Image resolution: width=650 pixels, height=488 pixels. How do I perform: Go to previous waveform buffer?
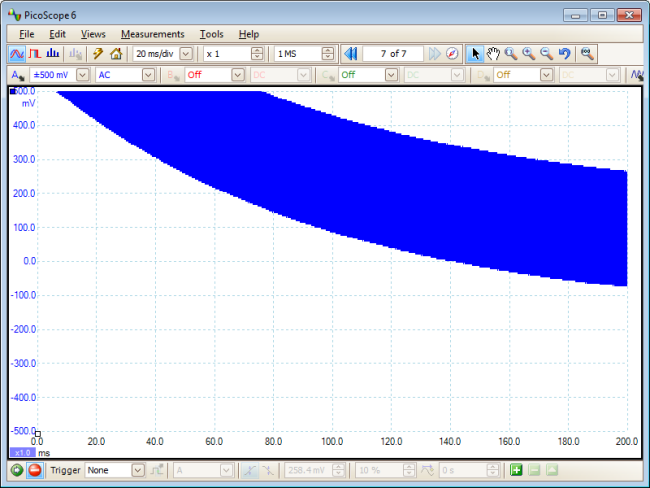click(x=350, y=54)
